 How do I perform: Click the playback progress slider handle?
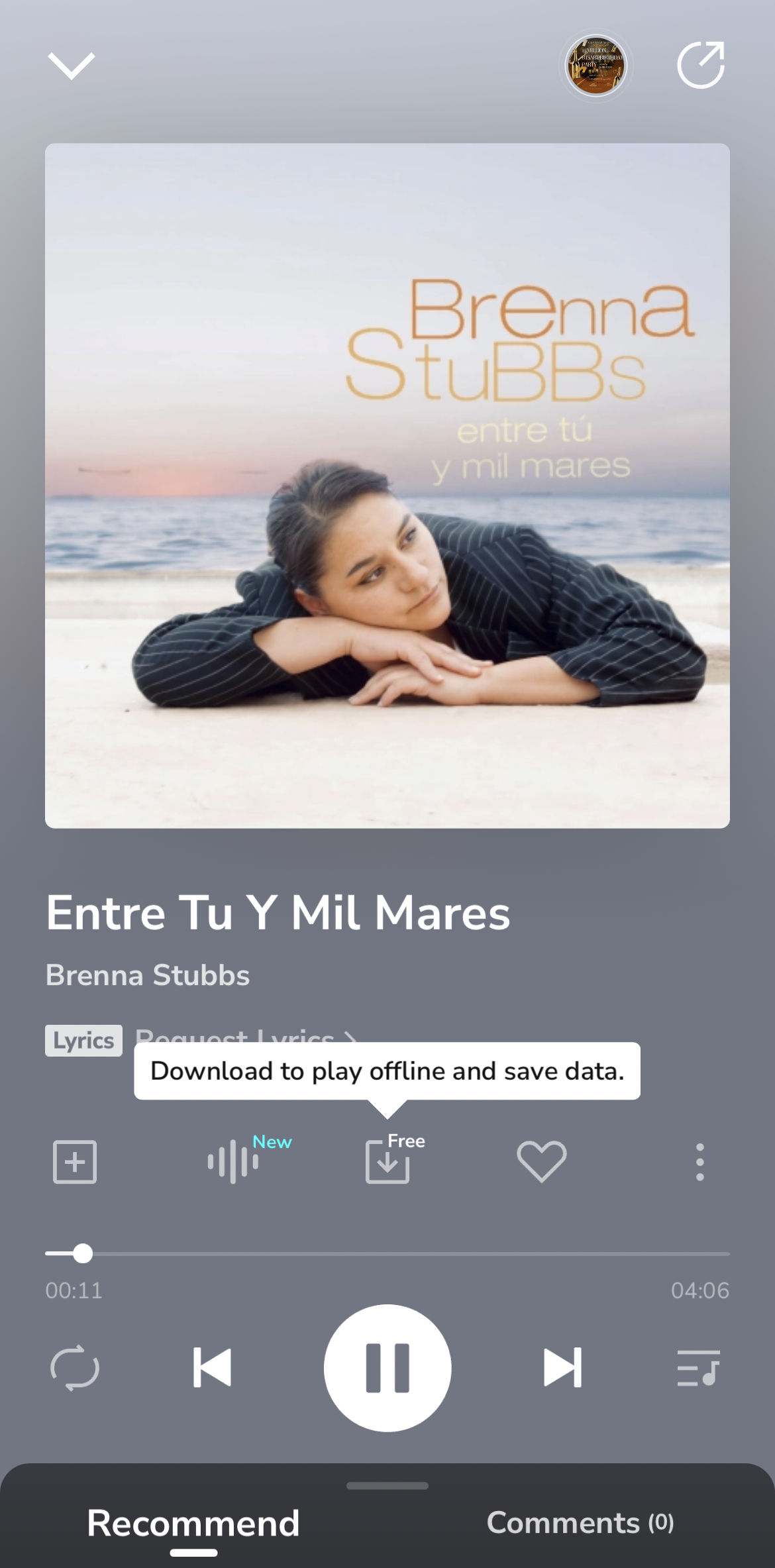(x=83, y=1253)
